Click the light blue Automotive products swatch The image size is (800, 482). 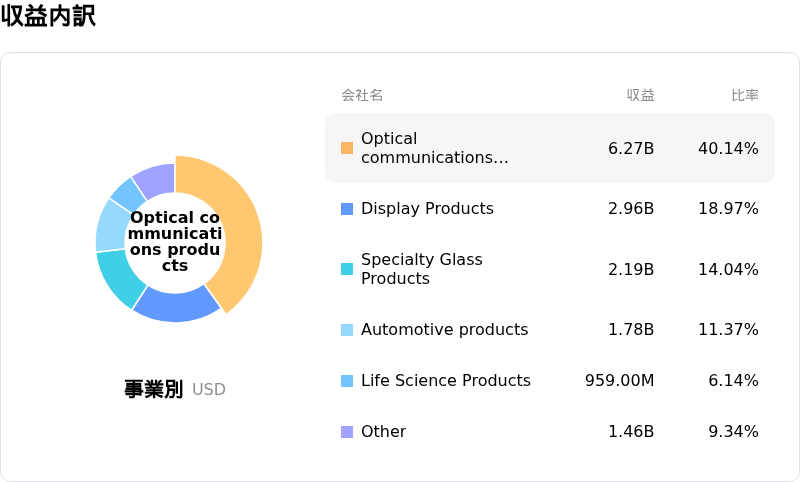coord(347,330)
